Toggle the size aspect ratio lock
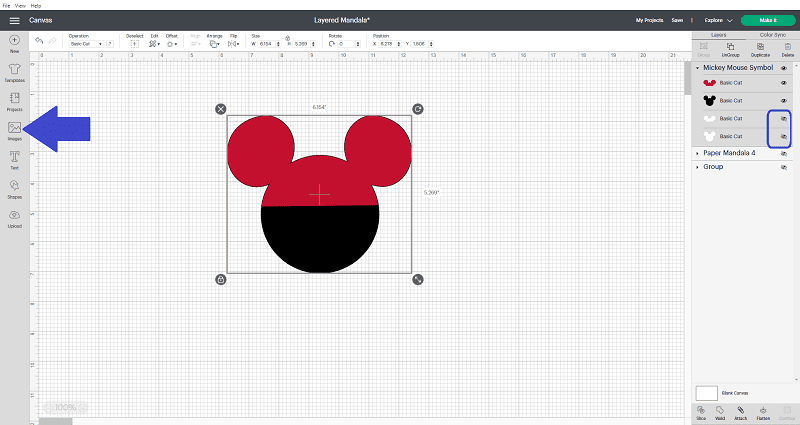Viewport: 800px width, 425px height. 287,38
